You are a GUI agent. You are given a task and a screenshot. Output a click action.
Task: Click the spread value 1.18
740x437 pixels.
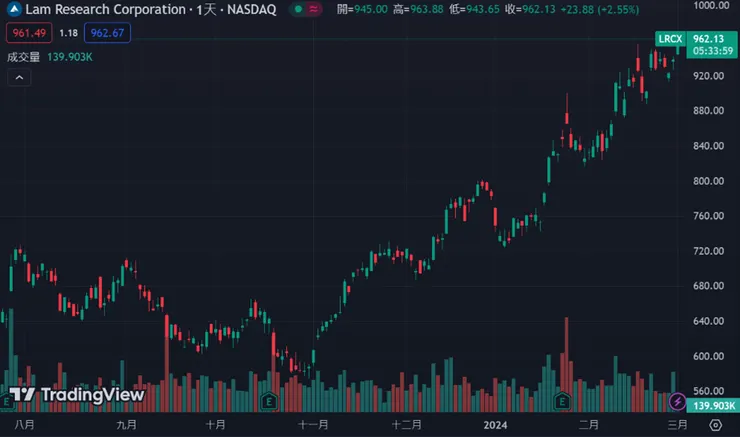click(68, 33)
